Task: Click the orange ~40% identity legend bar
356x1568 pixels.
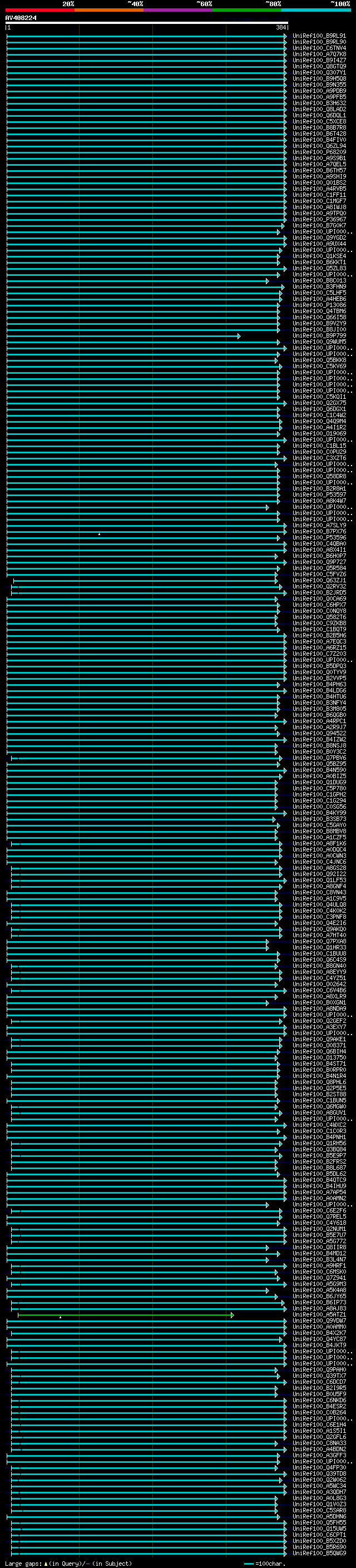Action: coord(109,10)
